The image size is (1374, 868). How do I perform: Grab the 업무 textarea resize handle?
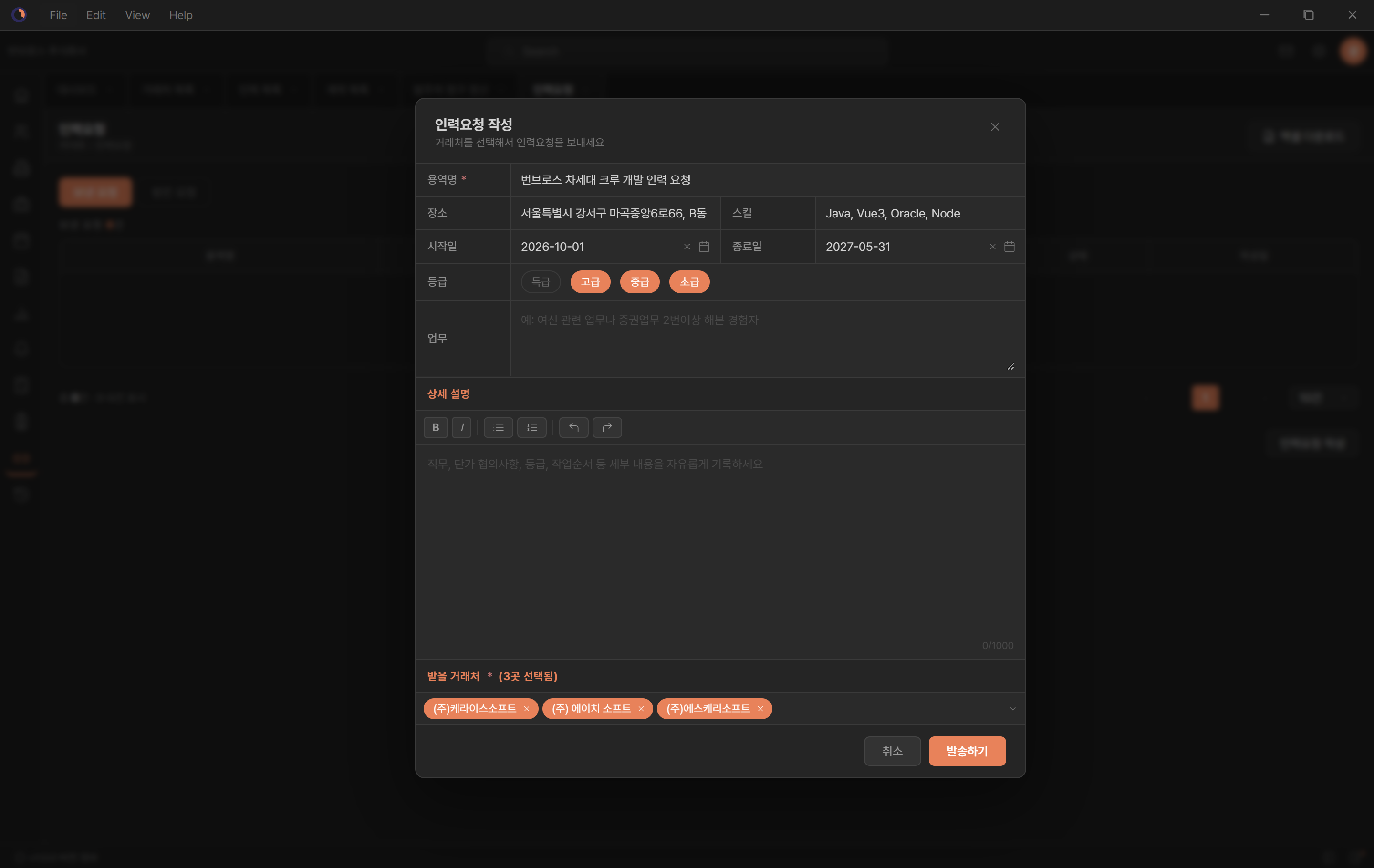pos(1010,366)
